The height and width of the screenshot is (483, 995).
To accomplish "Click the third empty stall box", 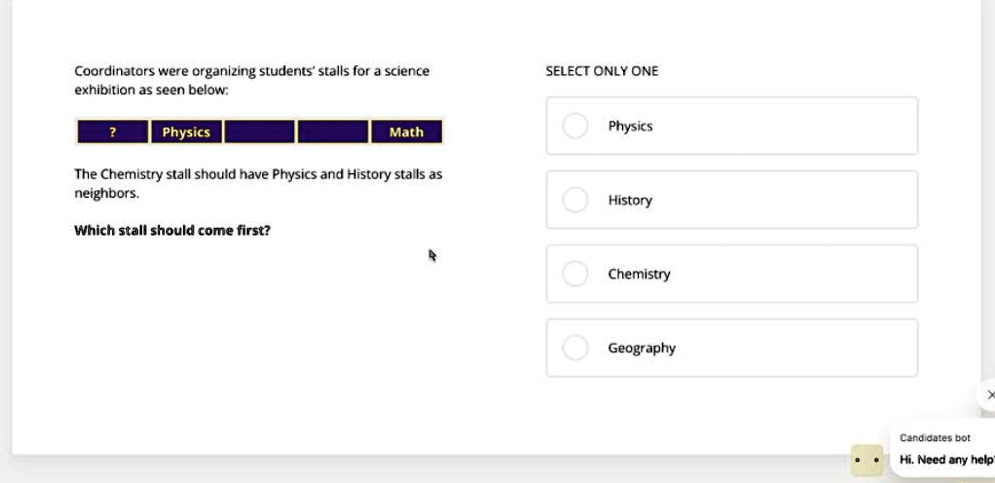I will [x=259, y=132].
